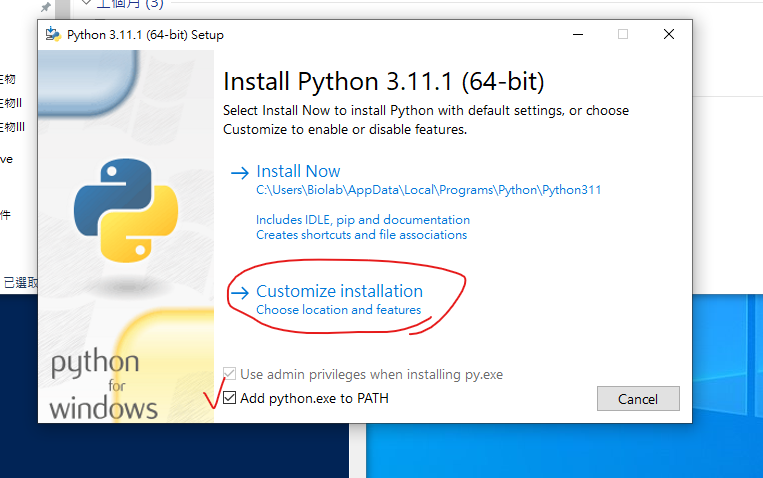Minimize the Python Setup window
The image size is (763, 478).
click(578, 34)
